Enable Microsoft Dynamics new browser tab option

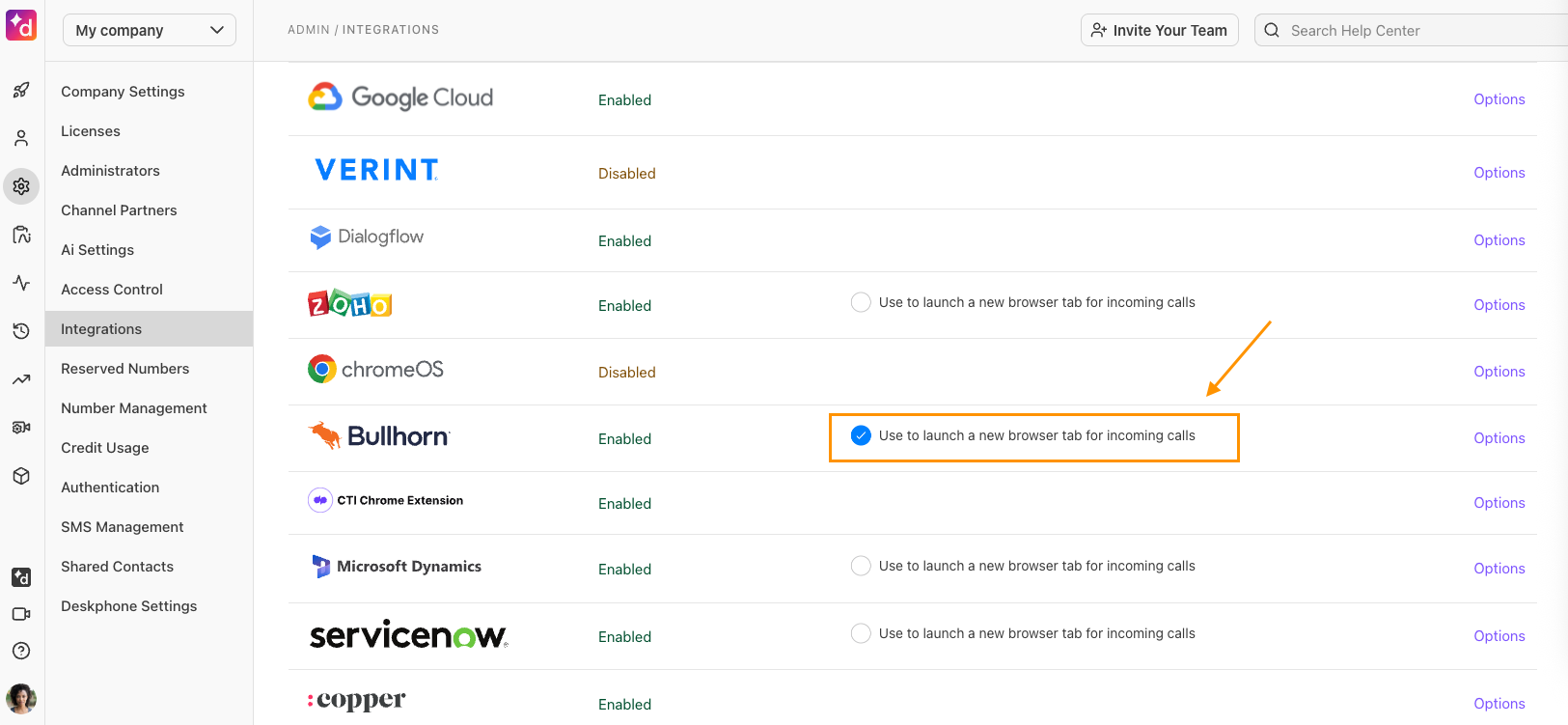(861, 566)
